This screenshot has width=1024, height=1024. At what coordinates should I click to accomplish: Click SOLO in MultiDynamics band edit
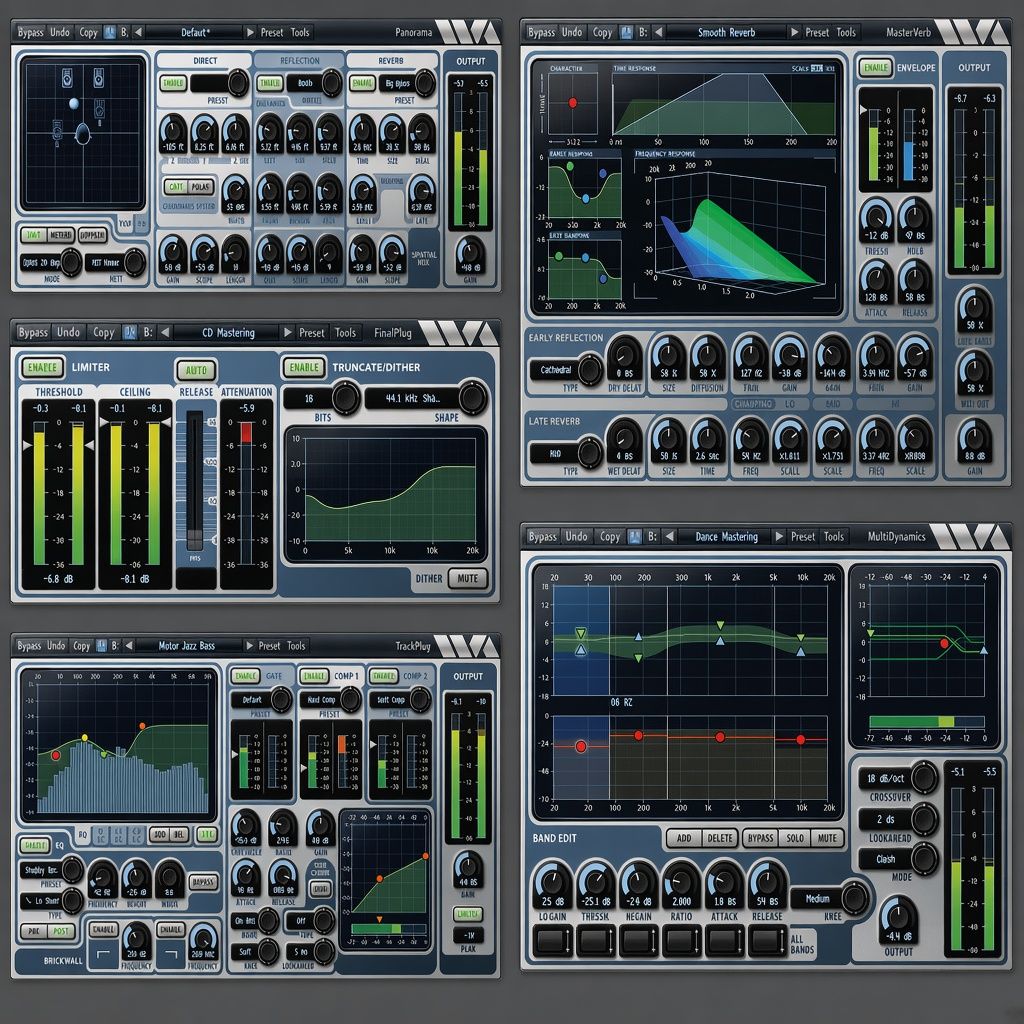click(x=795, y=838)
